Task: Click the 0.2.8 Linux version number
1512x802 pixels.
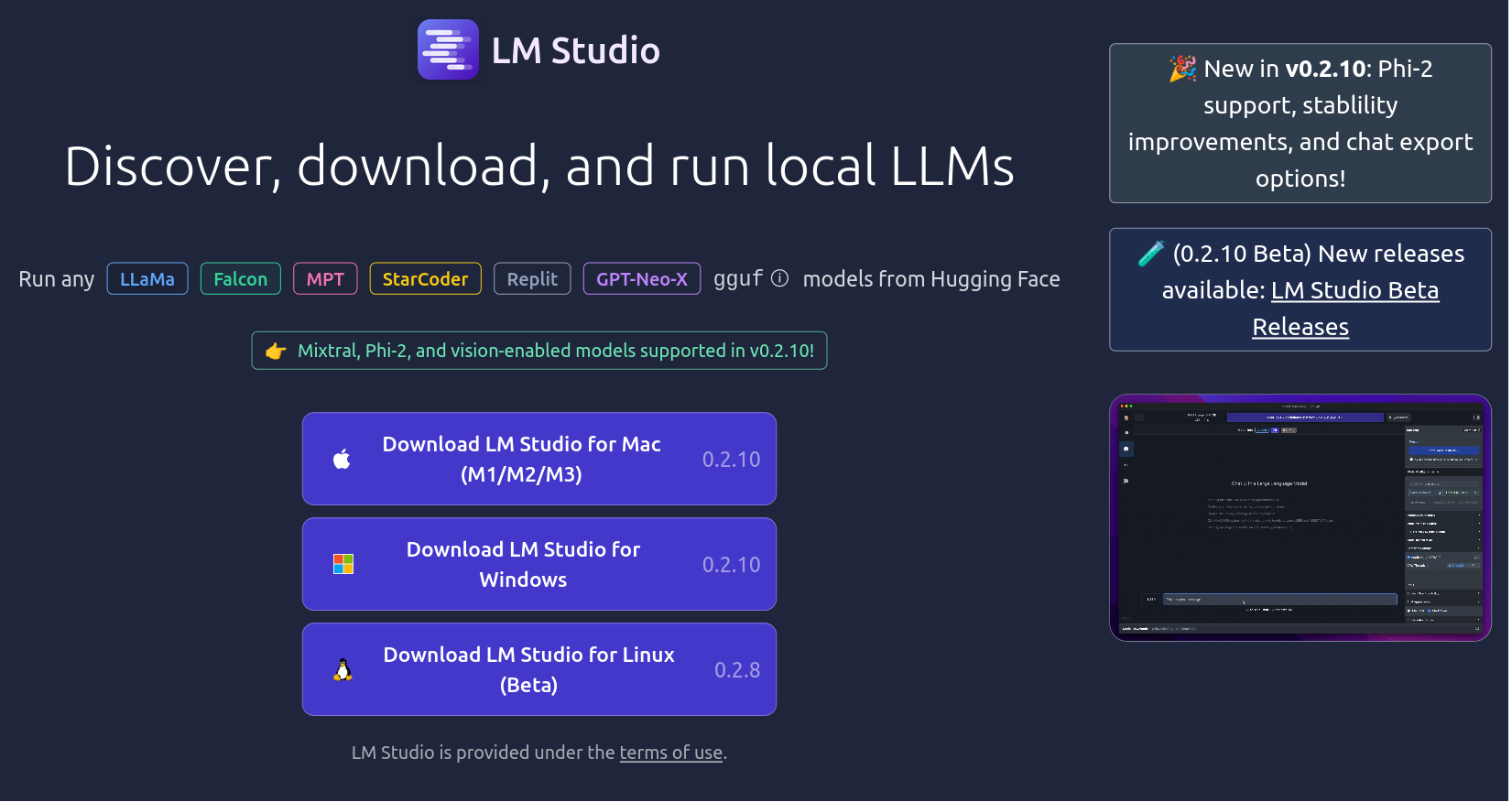Action: pyautogui.click(x=737, y=670)
